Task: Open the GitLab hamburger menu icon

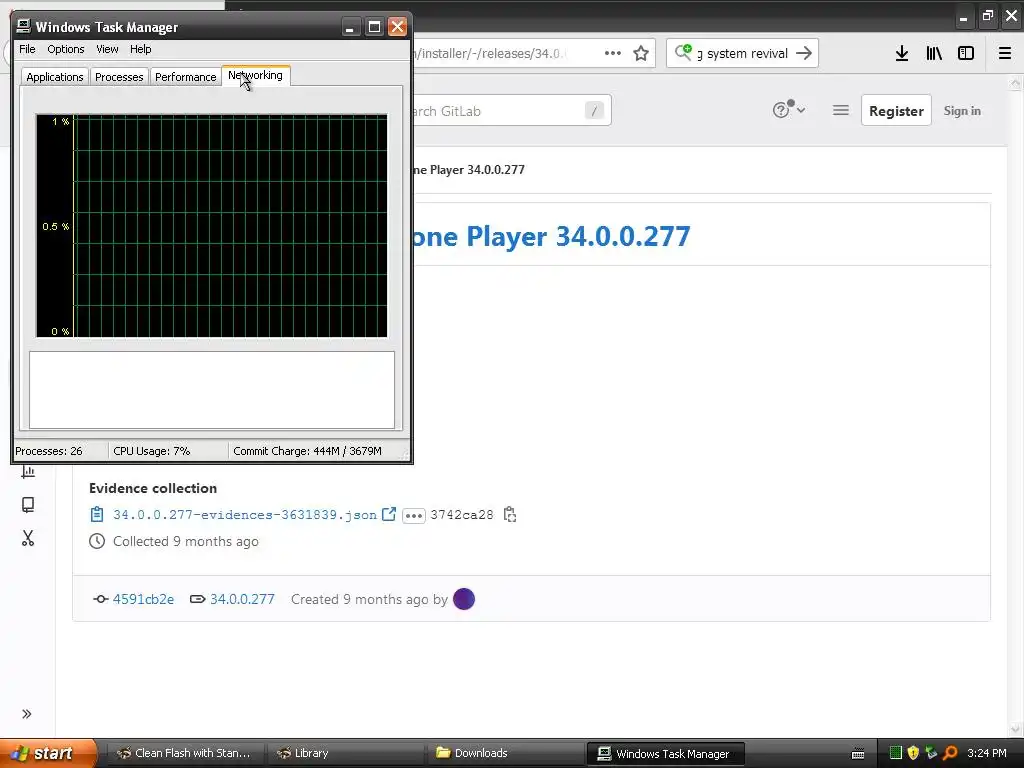Action: point(840,110)
